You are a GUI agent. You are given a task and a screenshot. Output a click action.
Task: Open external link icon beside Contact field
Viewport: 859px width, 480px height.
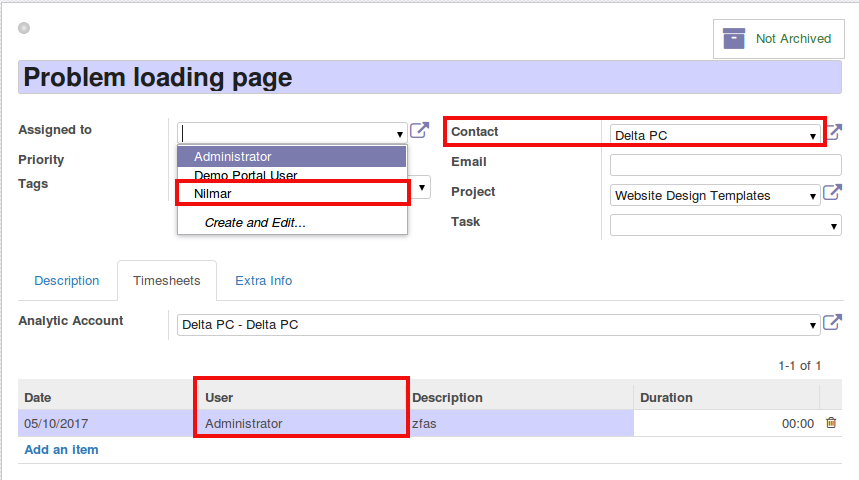coord(834,133)
